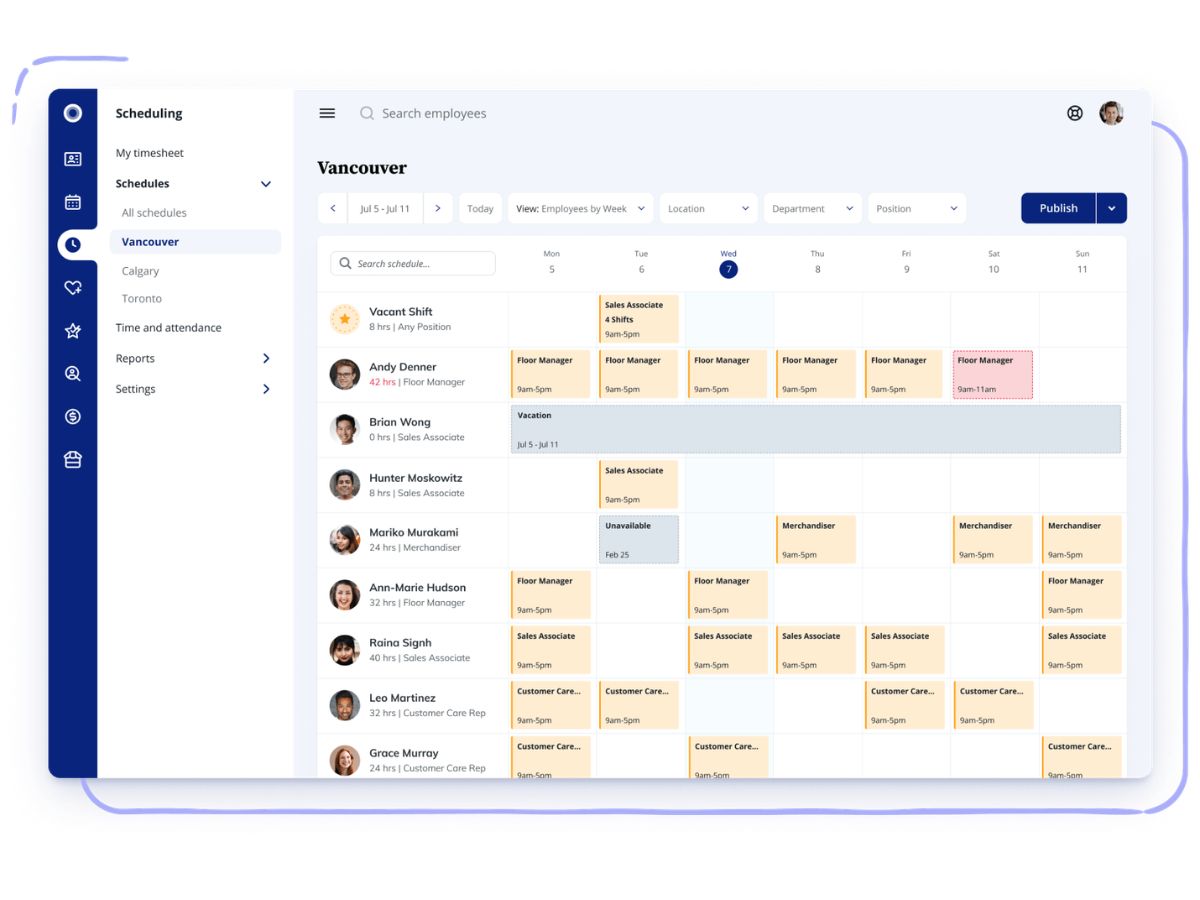Click the name Ann-Marie Hudson
The height and width of the screenshot is (900, 1200).
[x=417, y=588]
